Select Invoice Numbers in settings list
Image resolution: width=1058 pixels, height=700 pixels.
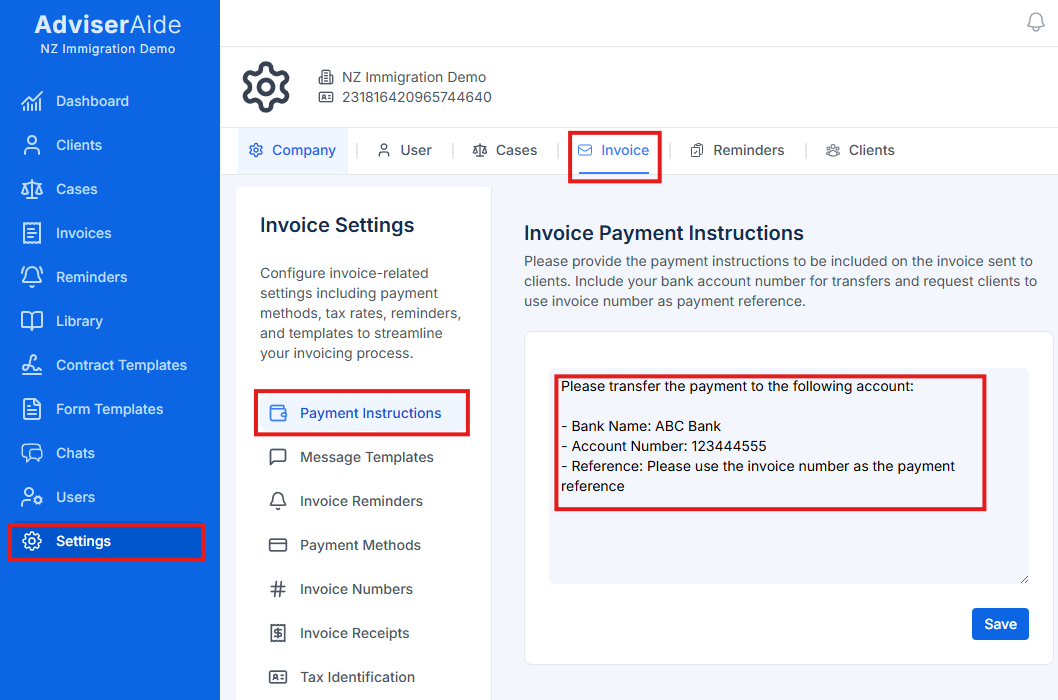click(356, 589)
